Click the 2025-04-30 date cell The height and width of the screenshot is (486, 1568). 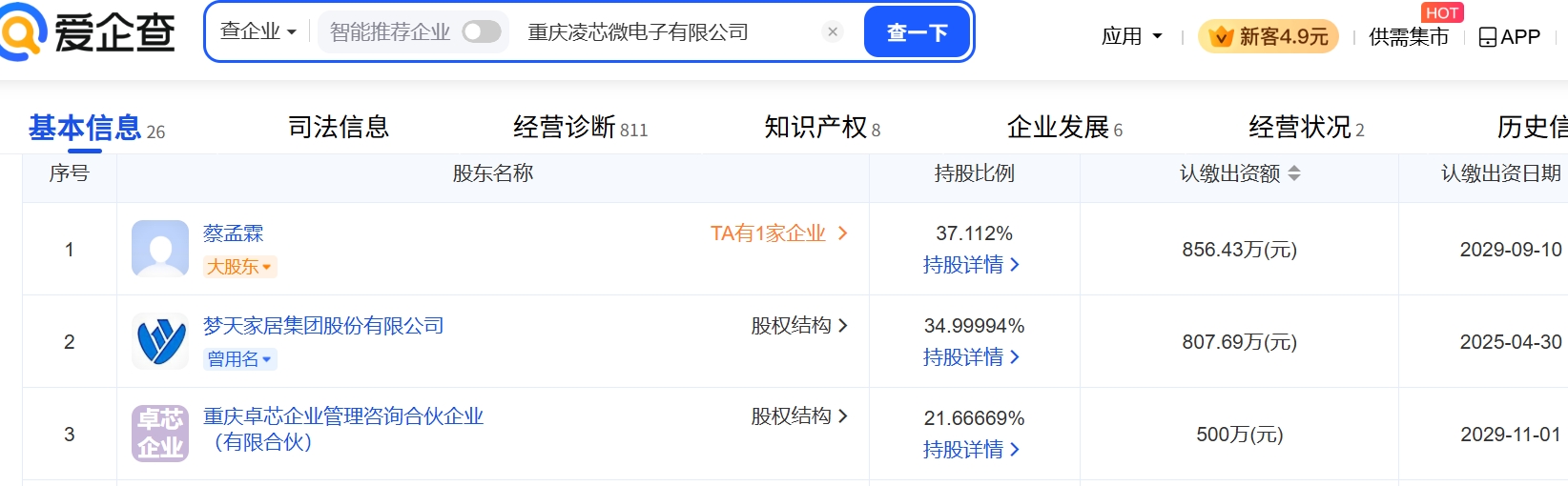pos(1511,342)
